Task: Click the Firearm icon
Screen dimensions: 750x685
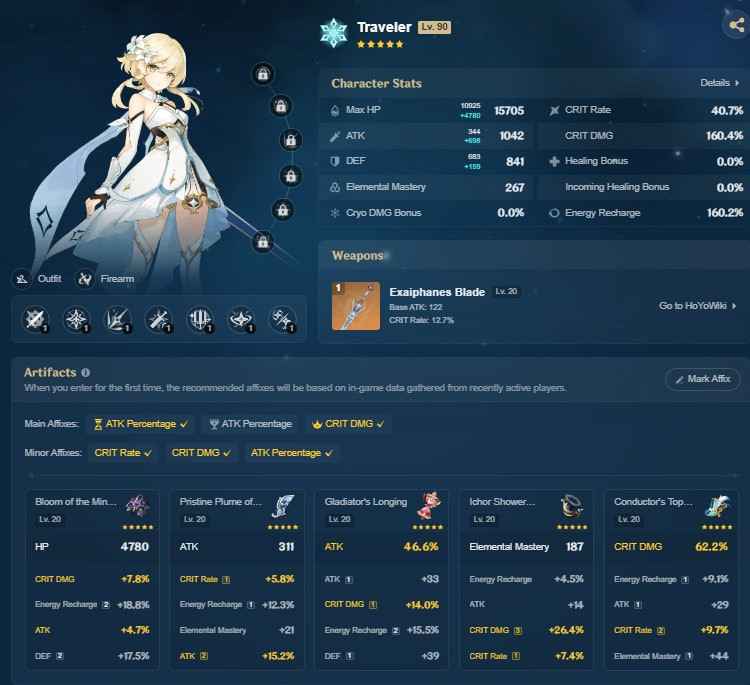Action: click(x=85, y=278)
